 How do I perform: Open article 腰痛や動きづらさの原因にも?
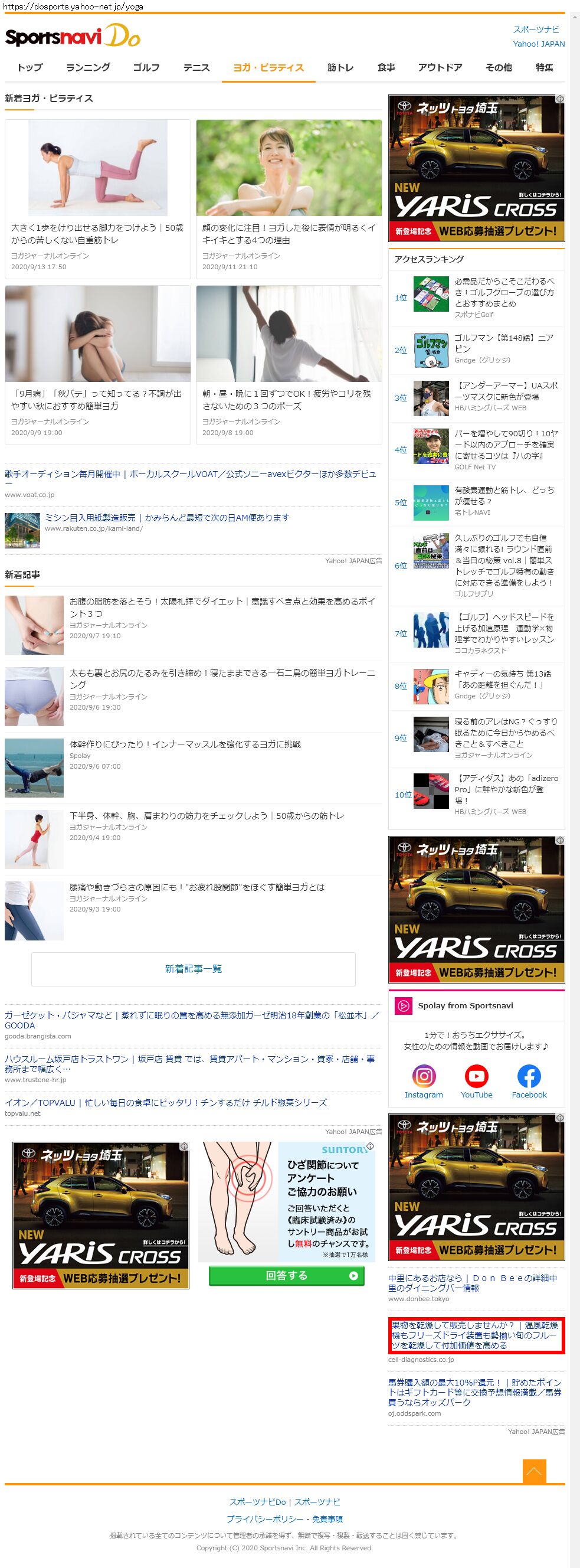197,887
